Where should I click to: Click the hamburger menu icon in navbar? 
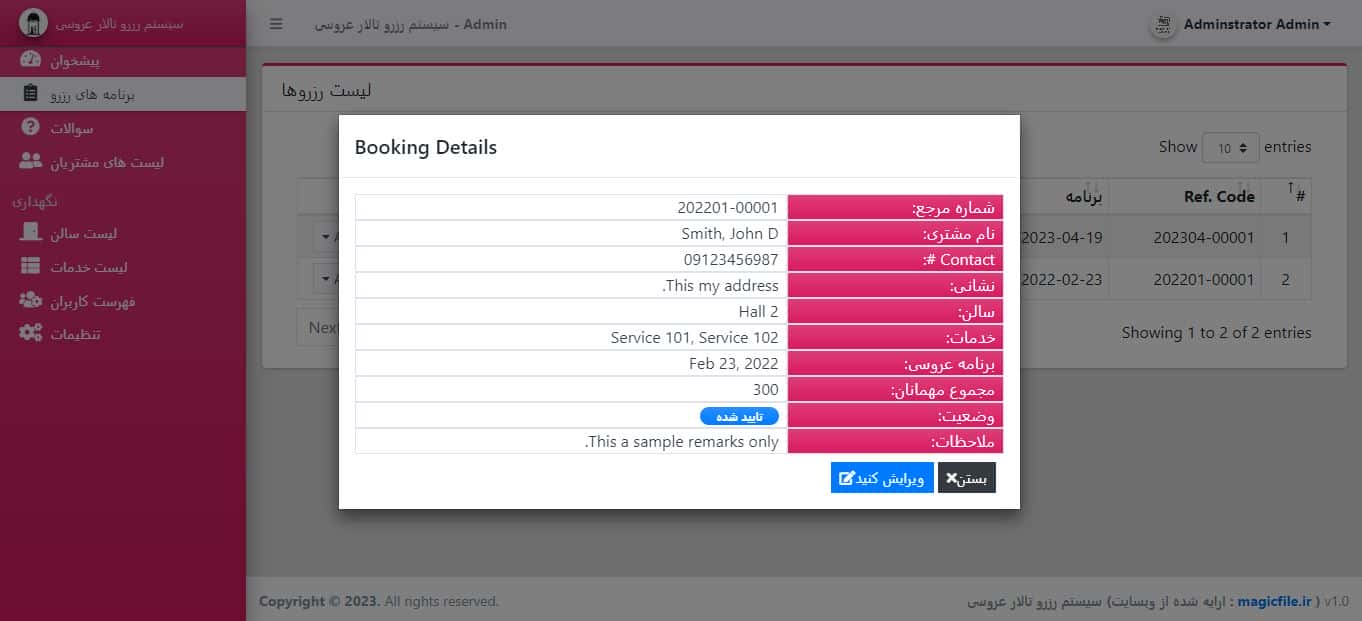coord(276,24)
